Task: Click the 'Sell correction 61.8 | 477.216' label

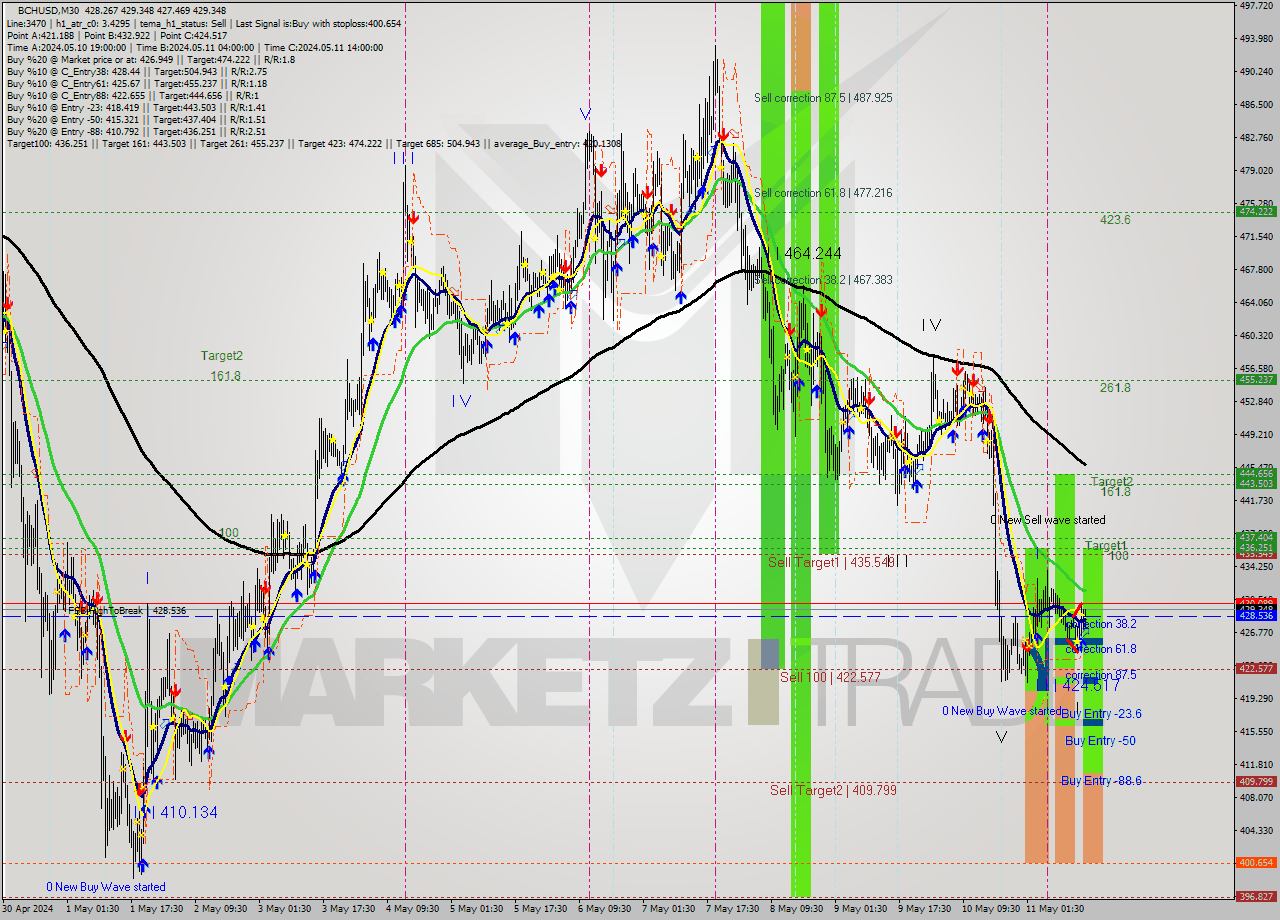Action: point(823,193)
